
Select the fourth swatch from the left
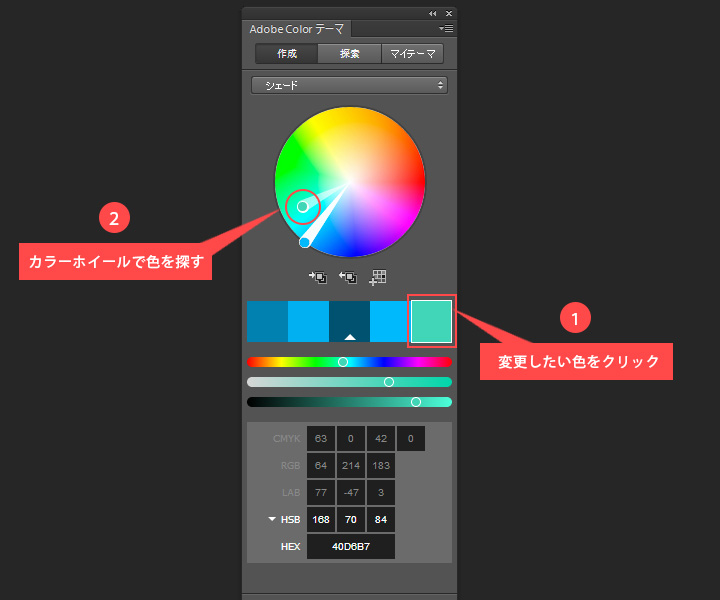[389, 321]
